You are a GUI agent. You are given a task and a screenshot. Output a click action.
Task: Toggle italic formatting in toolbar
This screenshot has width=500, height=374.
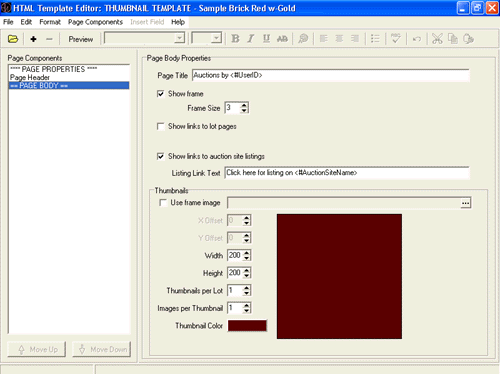251,39
